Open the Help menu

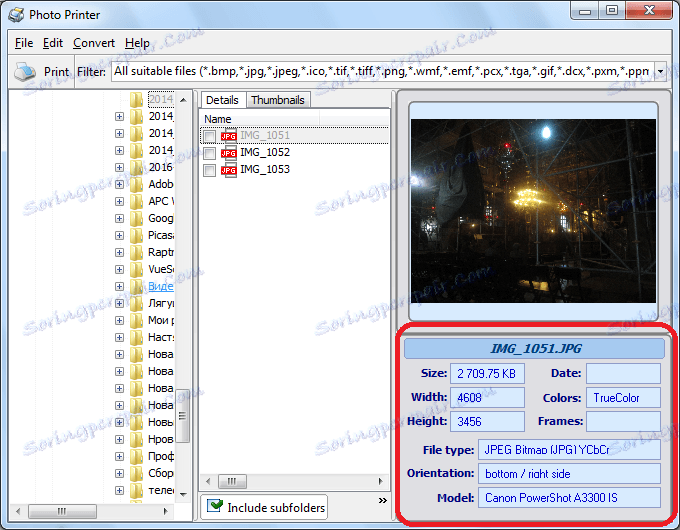click(x=137, y=43)
